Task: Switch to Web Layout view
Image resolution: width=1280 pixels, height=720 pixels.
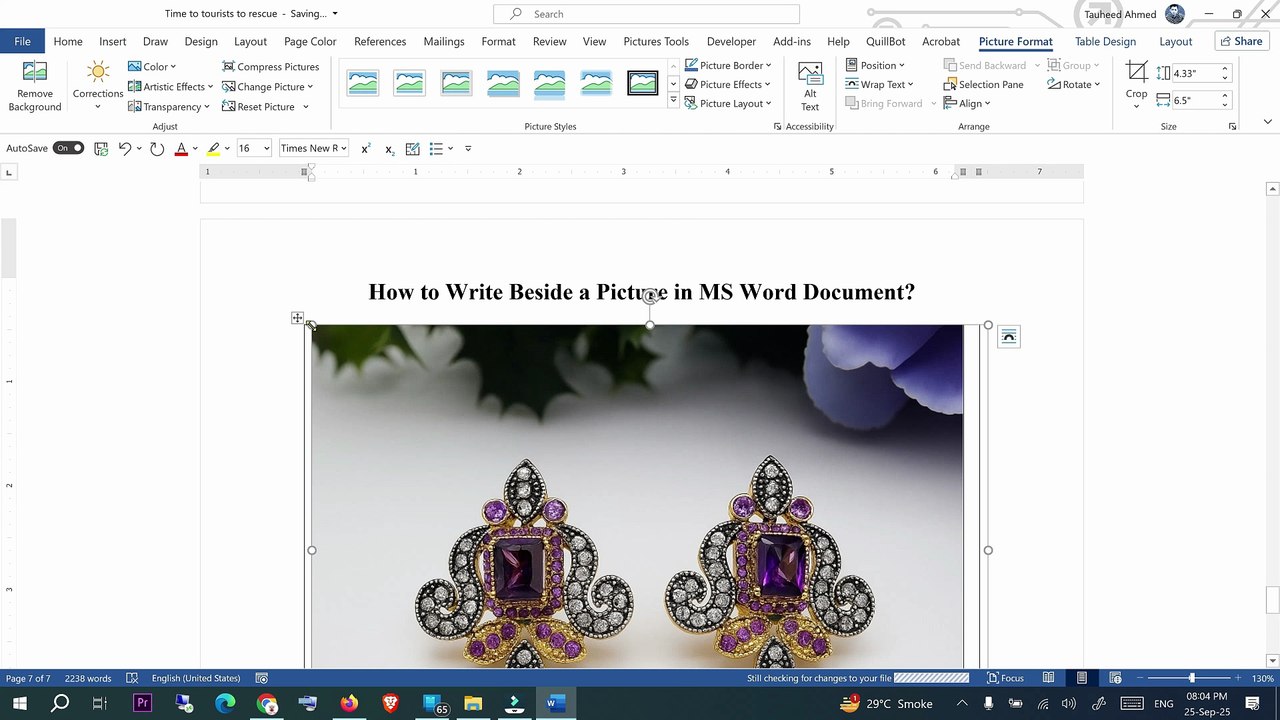Action: pos(1115,678)
